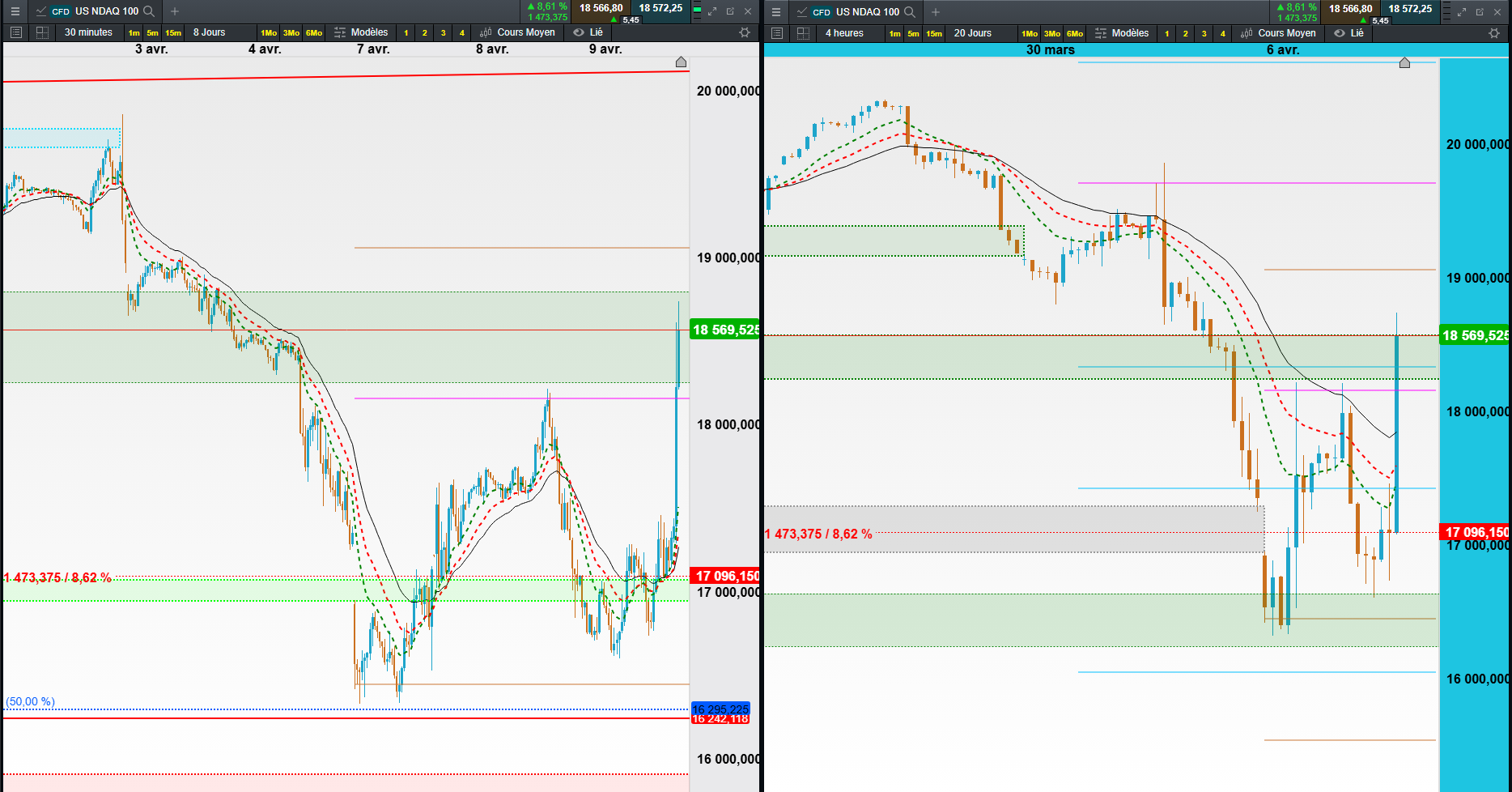
Task: Toggle Lié linking on the right chart
Action: coord(1349,33)
